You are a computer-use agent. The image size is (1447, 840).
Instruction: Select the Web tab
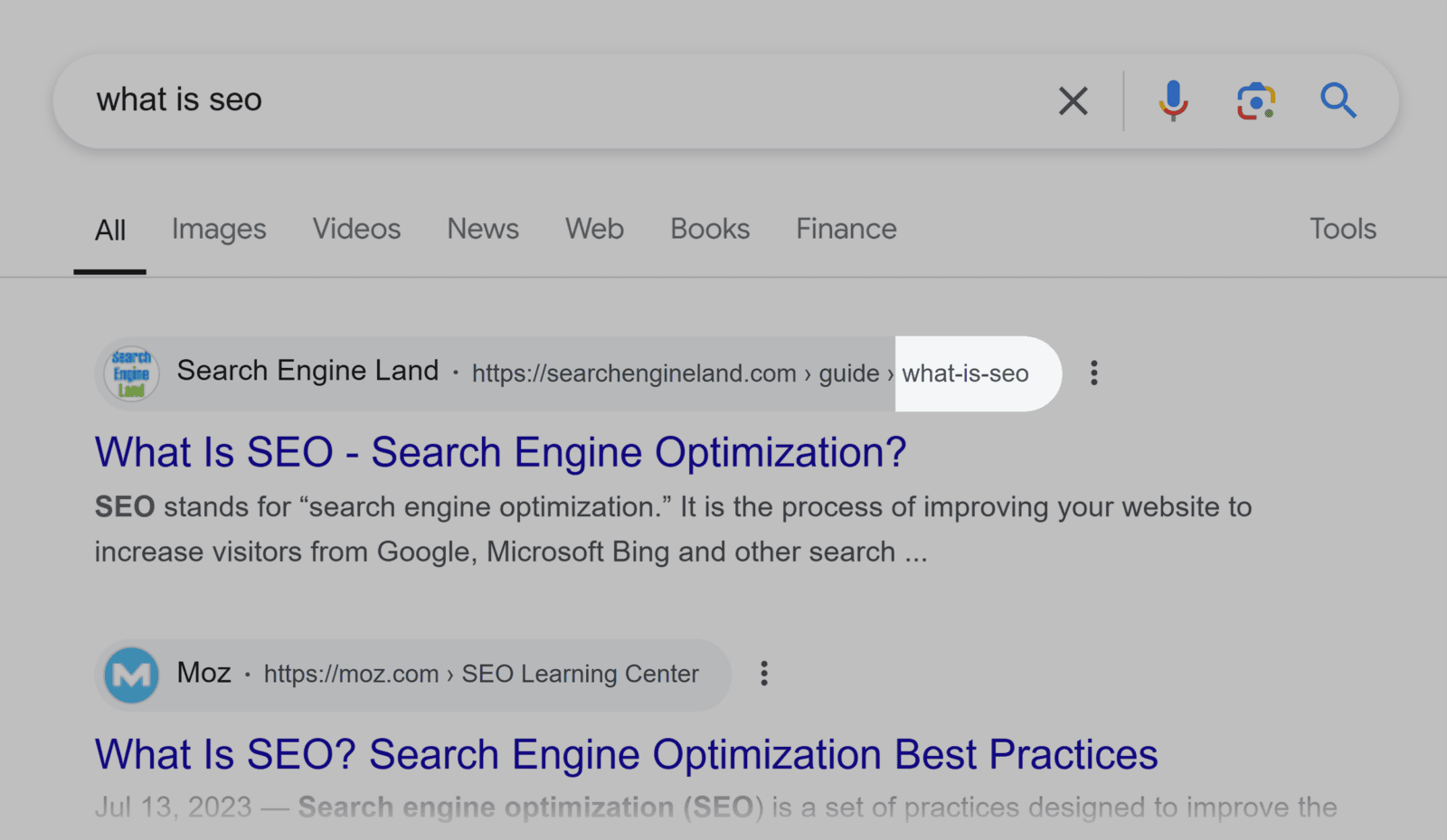point(594,229)
